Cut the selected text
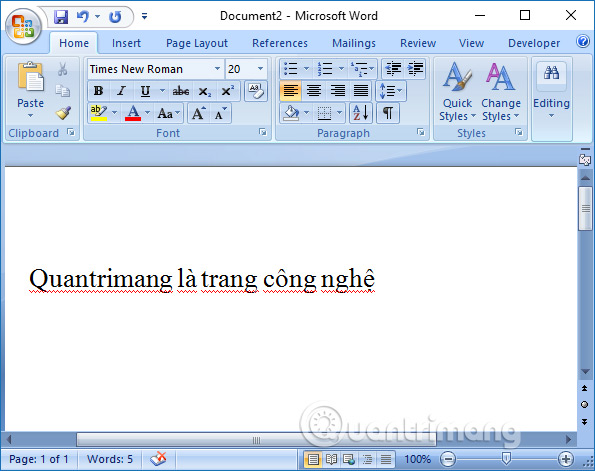This screenshot has width=595, height=471. pyautogui.click(x=63, y=69)
